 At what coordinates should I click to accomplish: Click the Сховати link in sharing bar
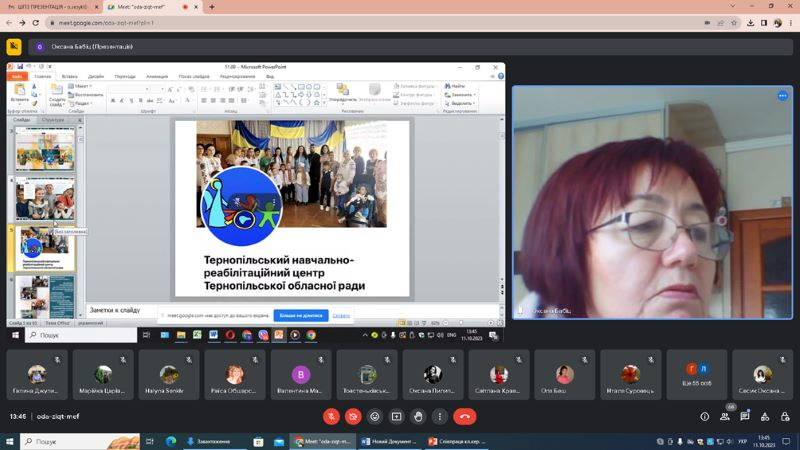click(x=341, y=315)
